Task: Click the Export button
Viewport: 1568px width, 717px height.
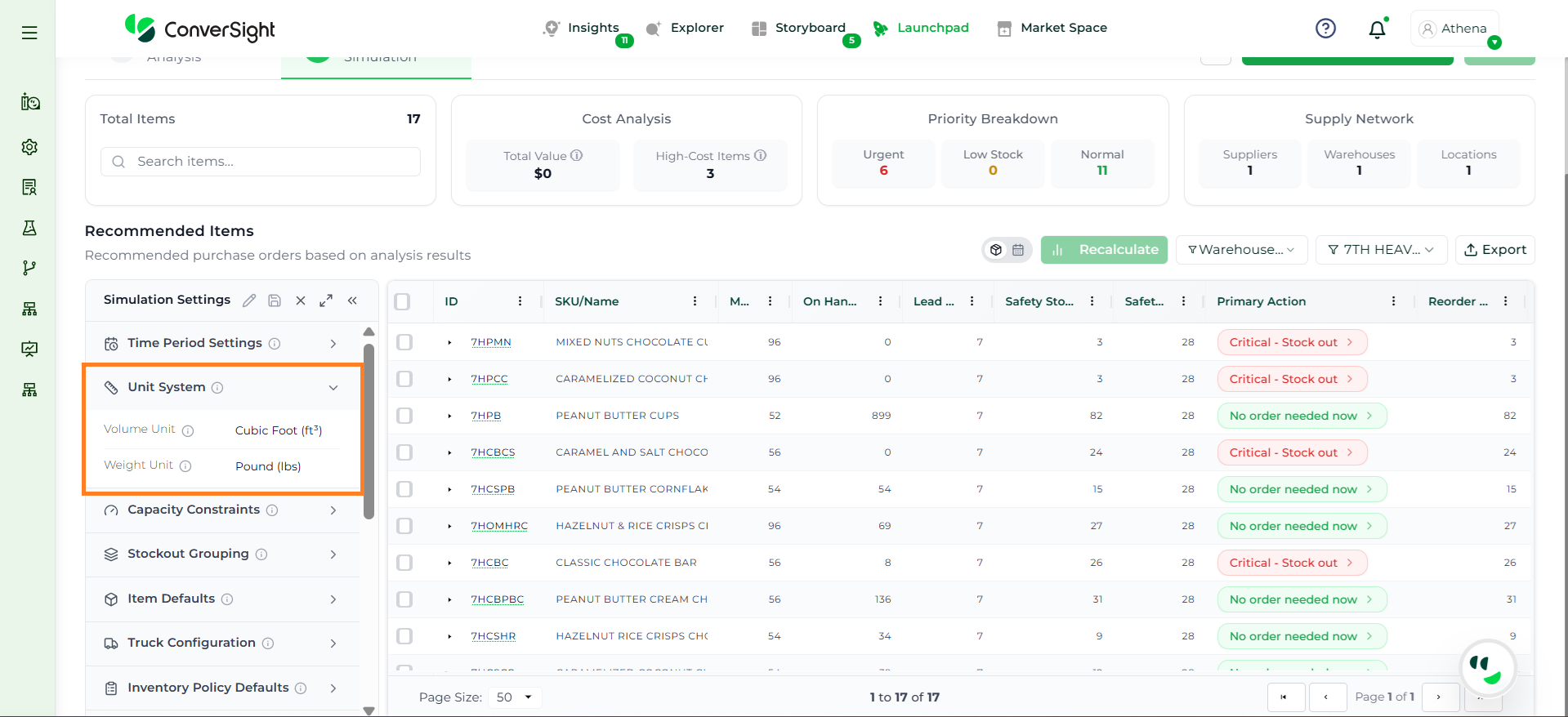Action: click(x=1494, y=250)
